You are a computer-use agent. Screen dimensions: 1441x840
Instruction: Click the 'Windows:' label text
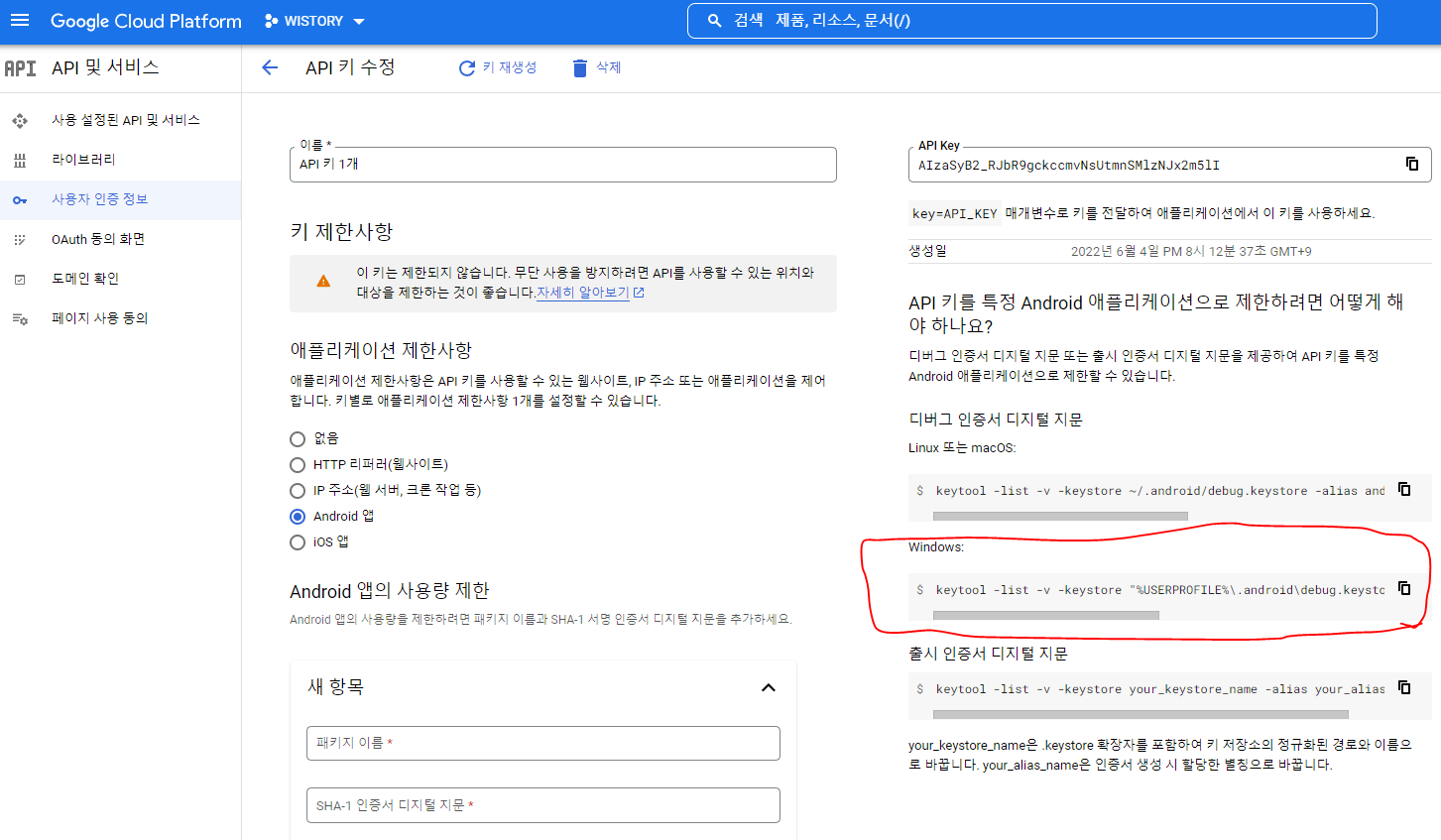click(936, 547)
